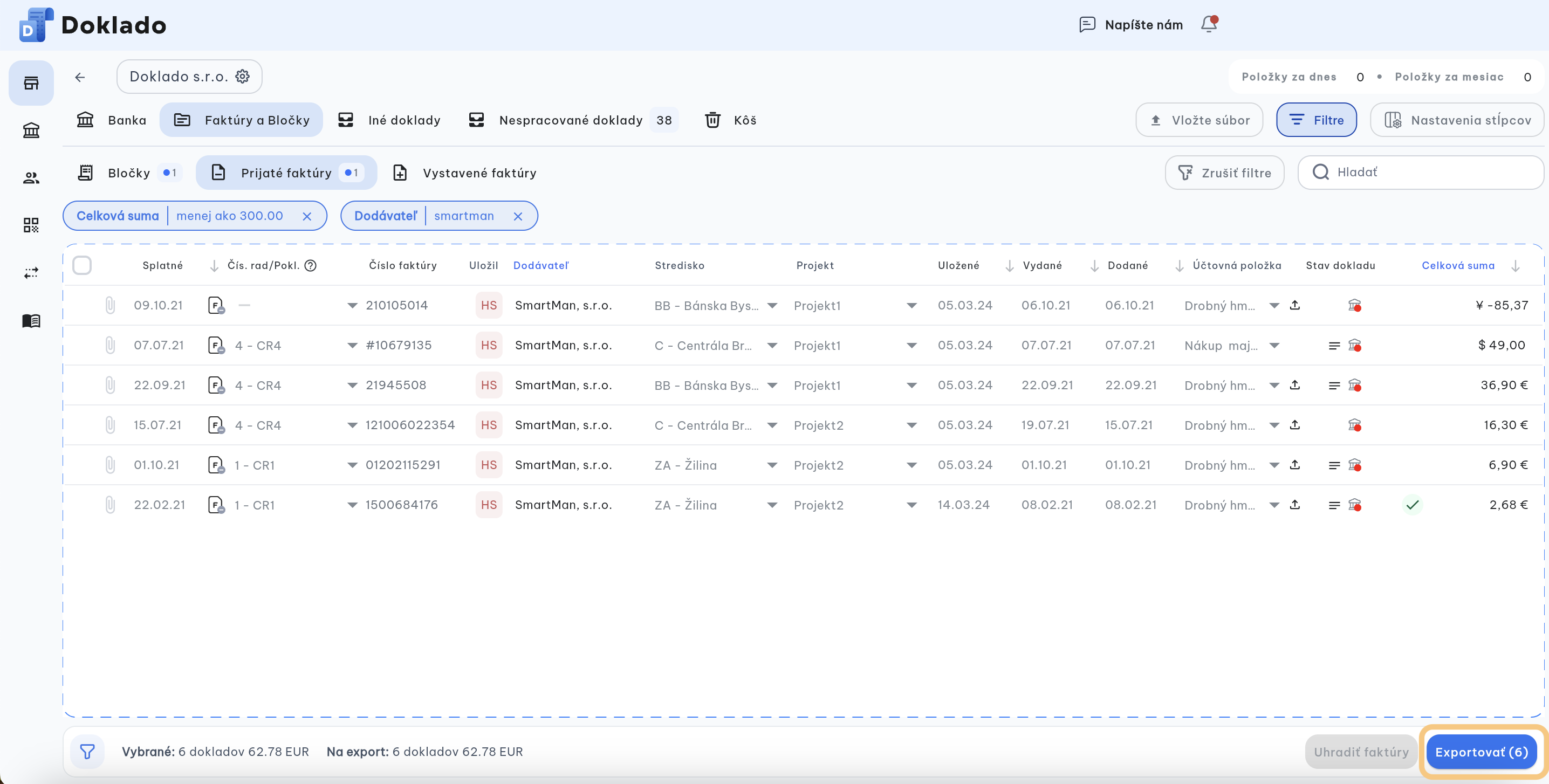
Task: Toggle the select-all checkbox in table header
Action: pos(82,265)
